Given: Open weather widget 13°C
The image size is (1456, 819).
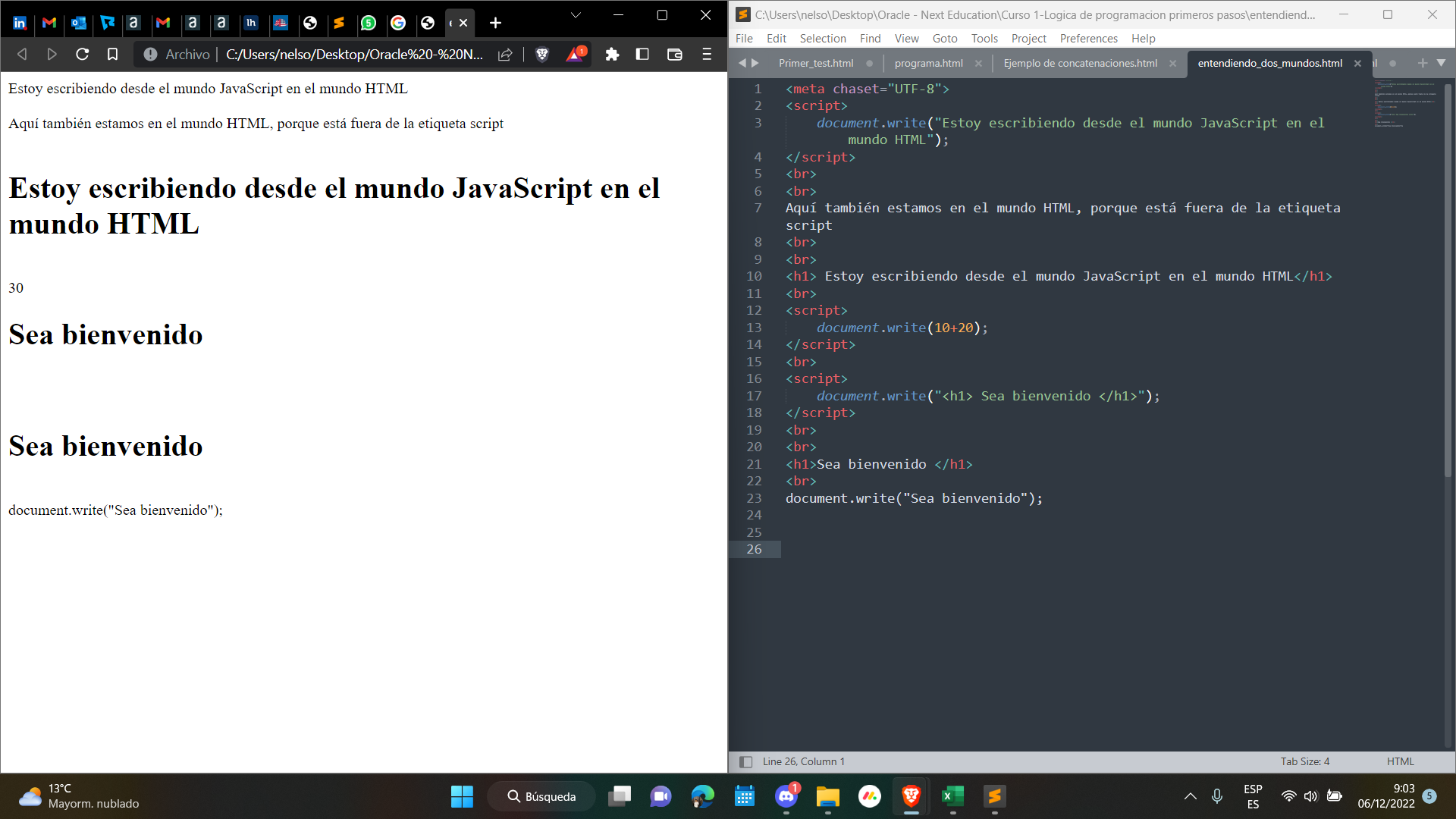Looking at the screenshot, I should click(79, 796).
